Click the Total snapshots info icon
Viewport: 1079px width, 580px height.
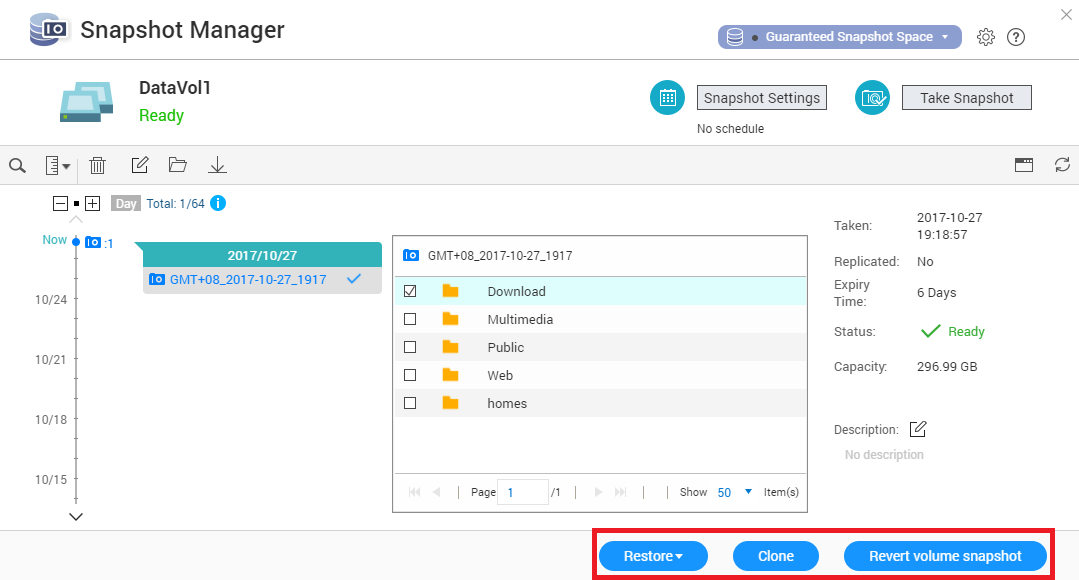click(x=218, y=203)
